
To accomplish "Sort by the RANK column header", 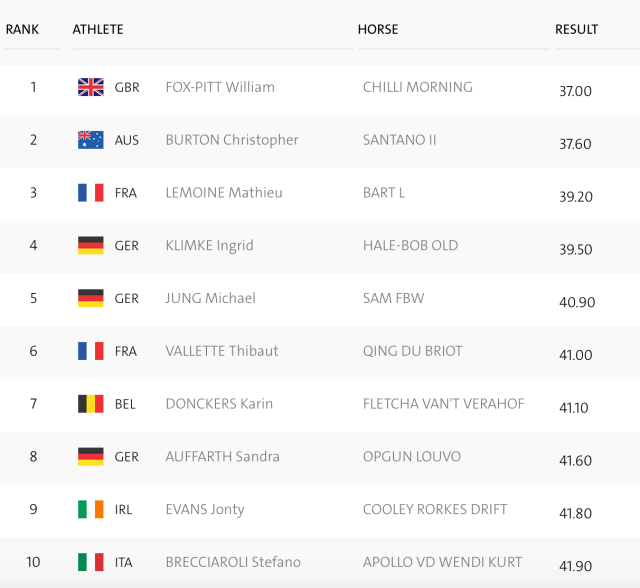I will click(22, 29).
